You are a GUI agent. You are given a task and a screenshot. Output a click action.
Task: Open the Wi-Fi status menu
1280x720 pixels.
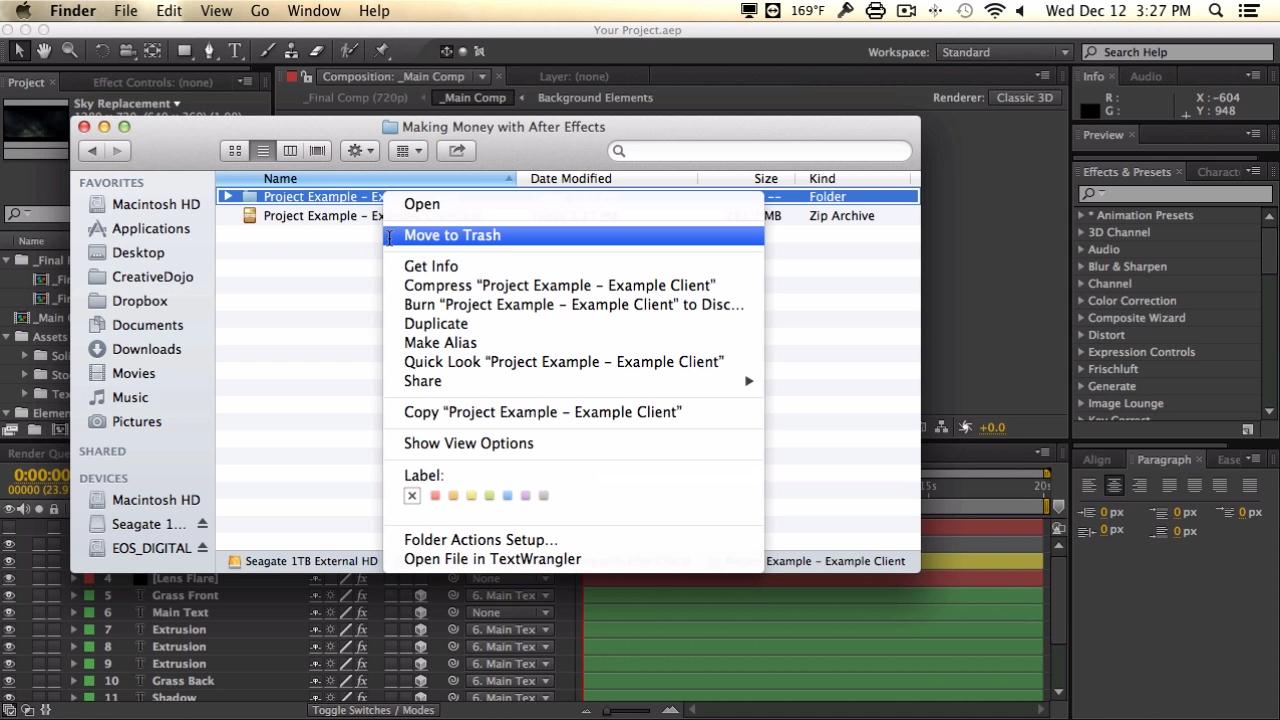pos(994,11)
